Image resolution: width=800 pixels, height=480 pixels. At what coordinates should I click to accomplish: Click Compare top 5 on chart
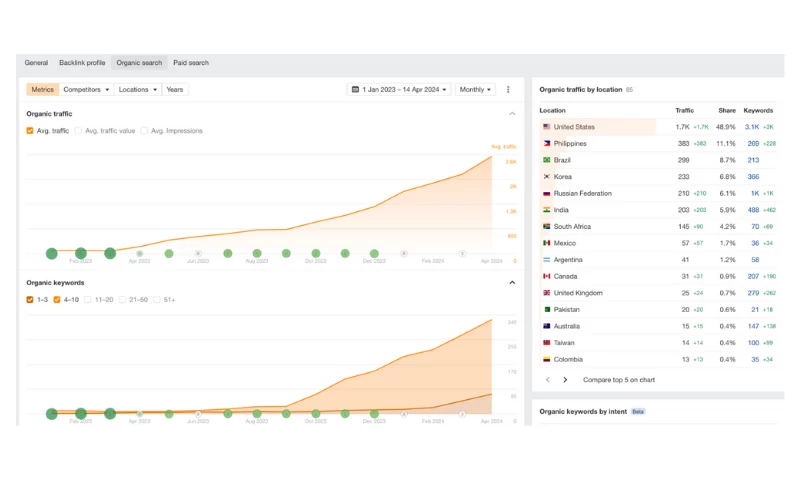coord(619,380)
